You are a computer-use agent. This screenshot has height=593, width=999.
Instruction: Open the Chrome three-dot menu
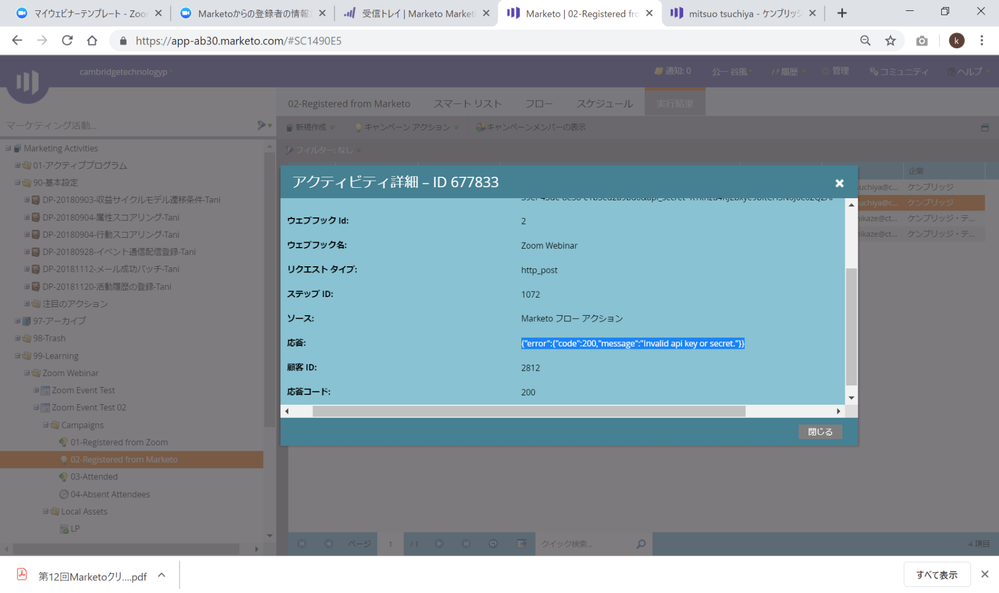pos(982,40)
